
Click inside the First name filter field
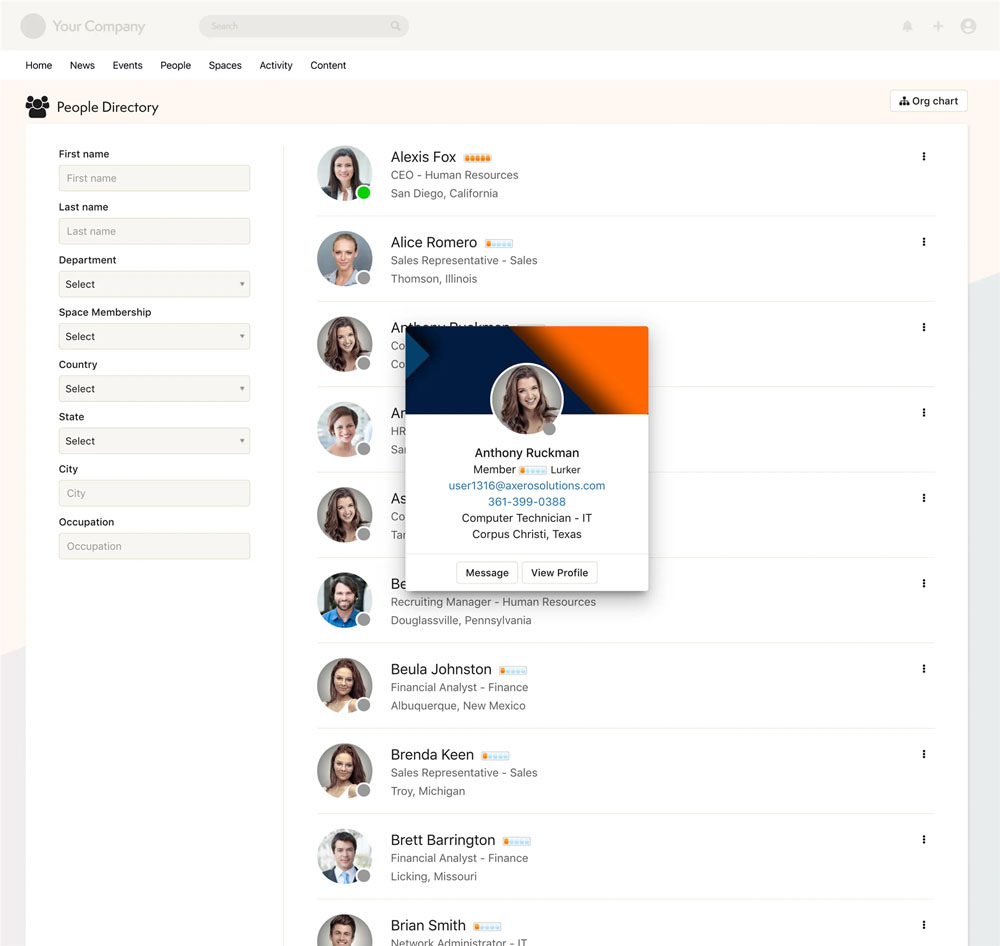[x=154, y=178]
